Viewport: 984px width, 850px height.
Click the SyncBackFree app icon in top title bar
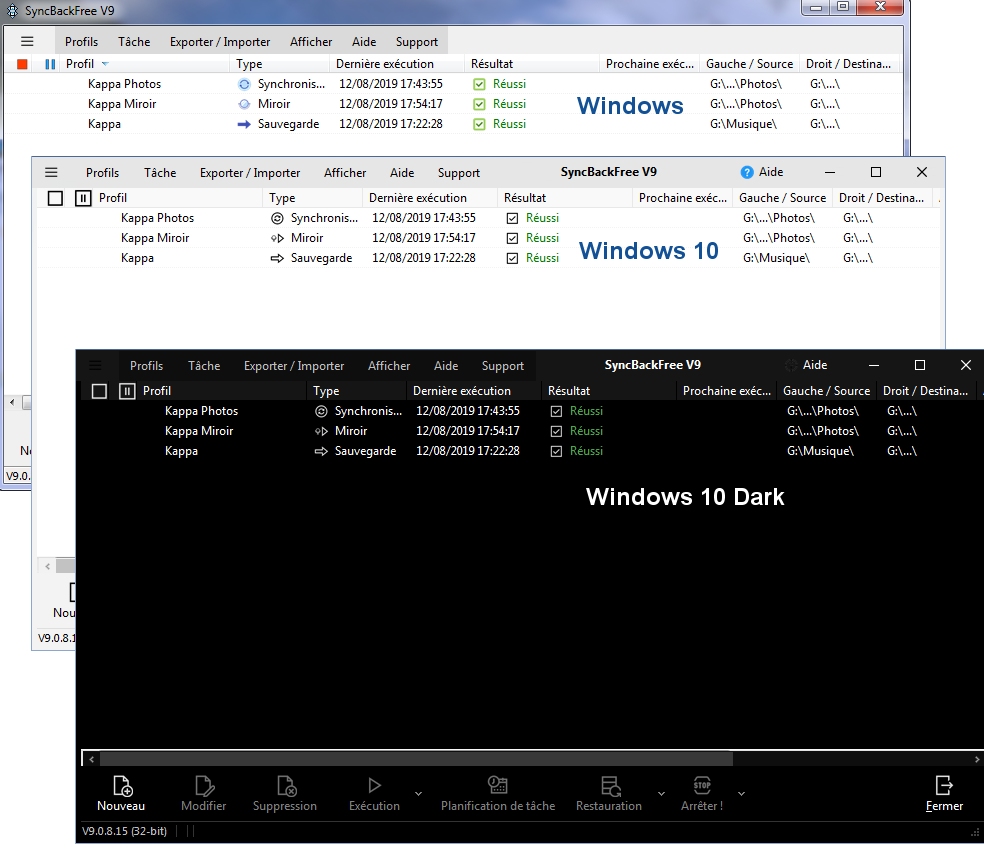coord(13,11)
